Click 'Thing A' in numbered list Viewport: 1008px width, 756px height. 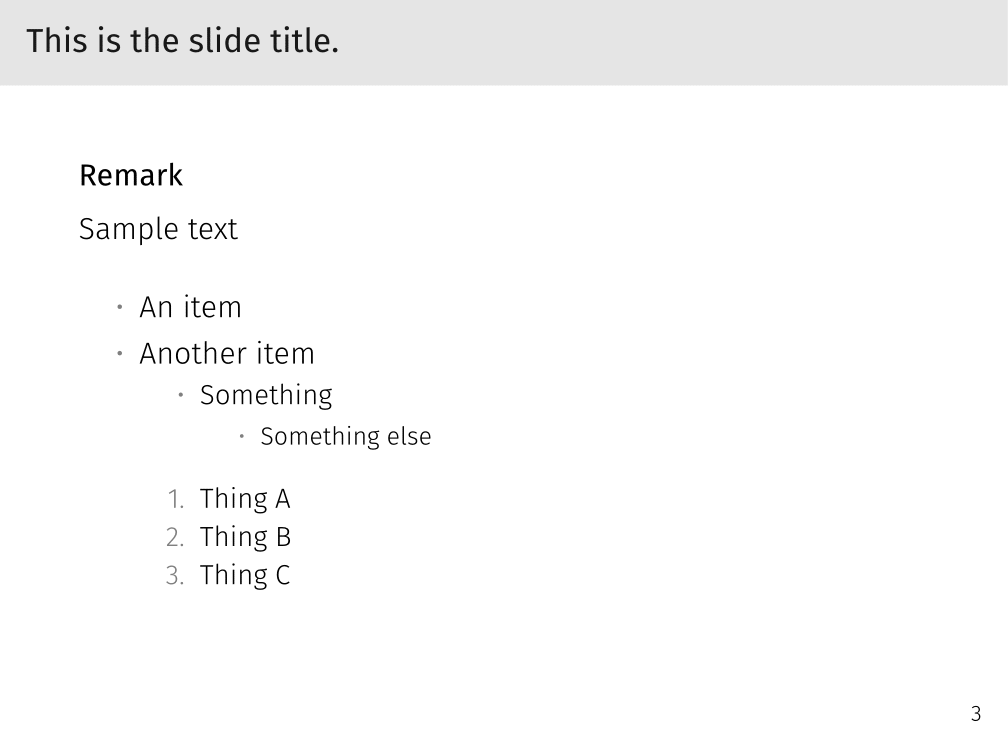[245, 499]
